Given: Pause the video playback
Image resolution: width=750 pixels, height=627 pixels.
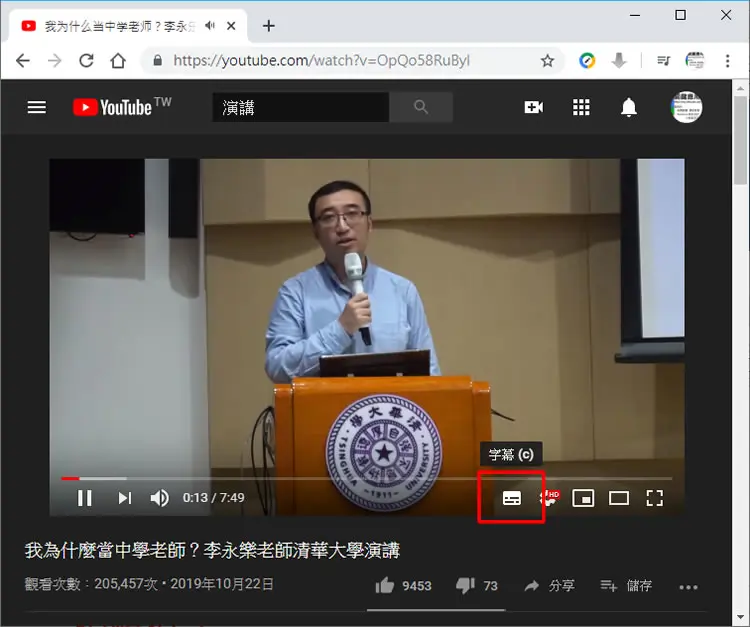Looking at the screenshot, I should [x=85, y=498].
